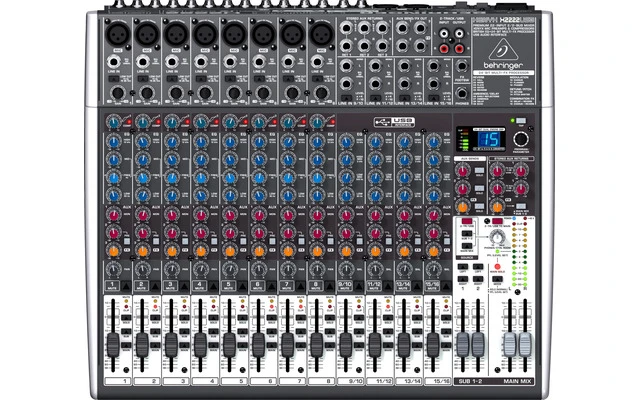Adjust the balance knob on channel 11/12
This screenshot has width=640, height=400.
[x=375, y=269]
